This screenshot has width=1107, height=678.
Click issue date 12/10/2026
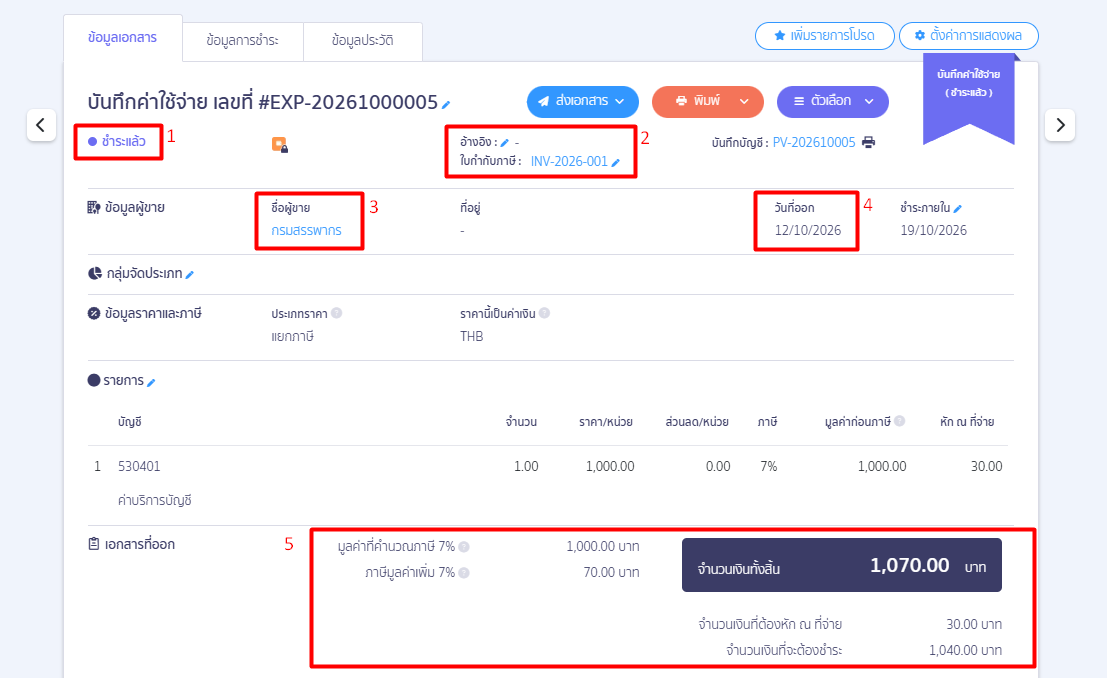pos(808,230)
